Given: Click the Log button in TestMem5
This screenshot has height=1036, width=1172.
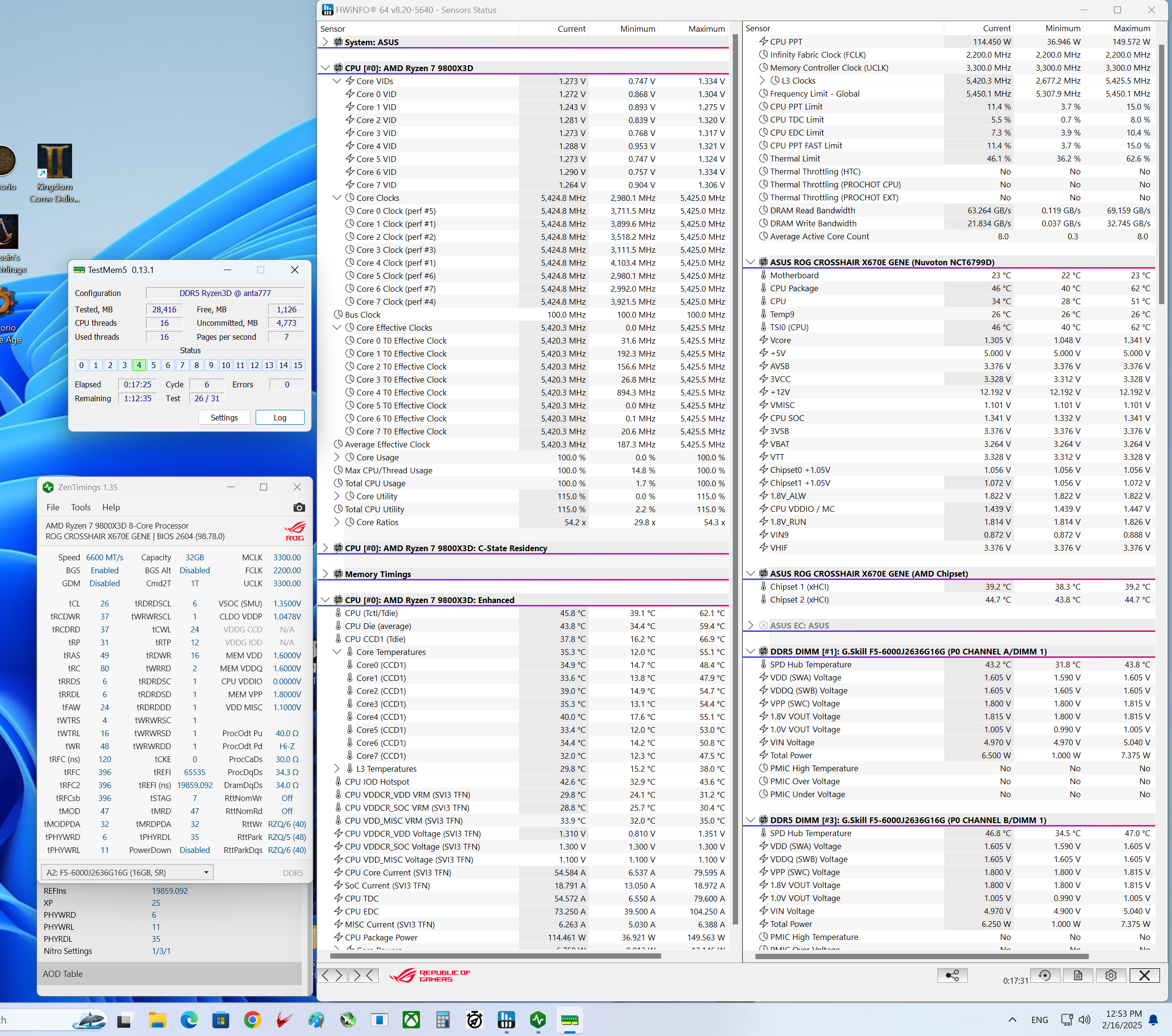Looking at the screenshot, I should click(280, 418).
